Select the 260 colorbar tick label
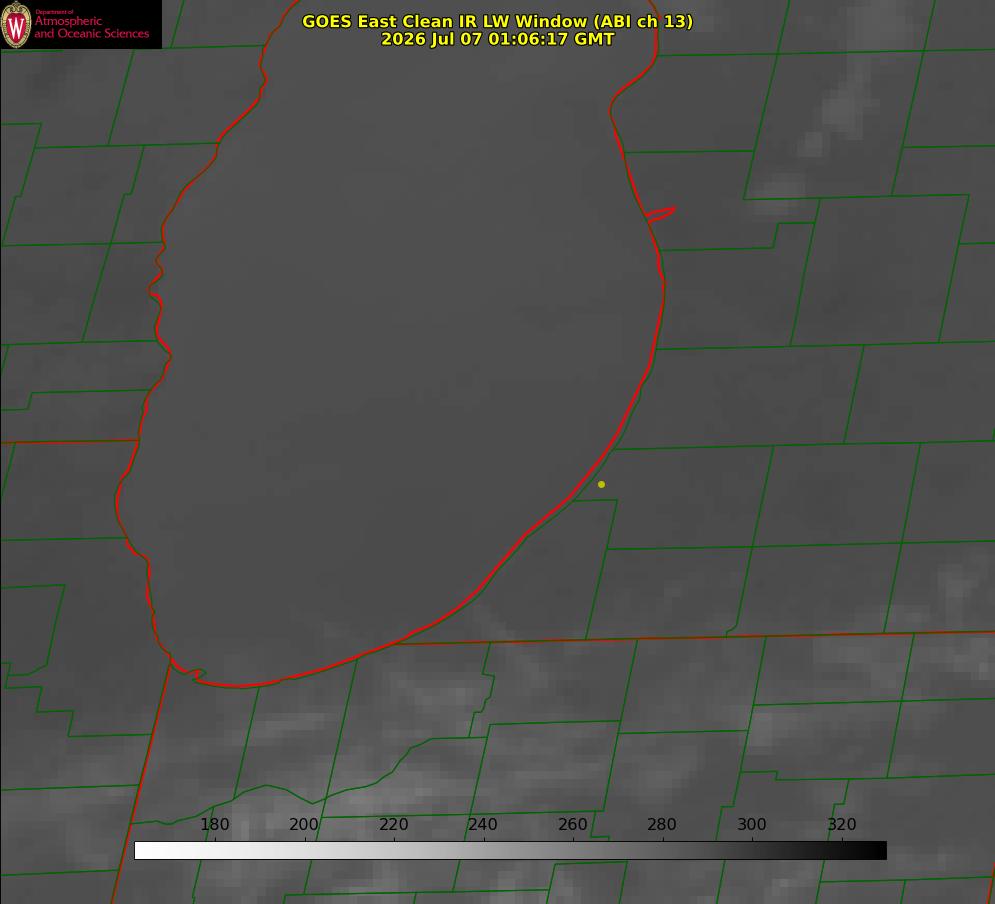This screenshot has width=995, height=904. click(x=572, y=824)
